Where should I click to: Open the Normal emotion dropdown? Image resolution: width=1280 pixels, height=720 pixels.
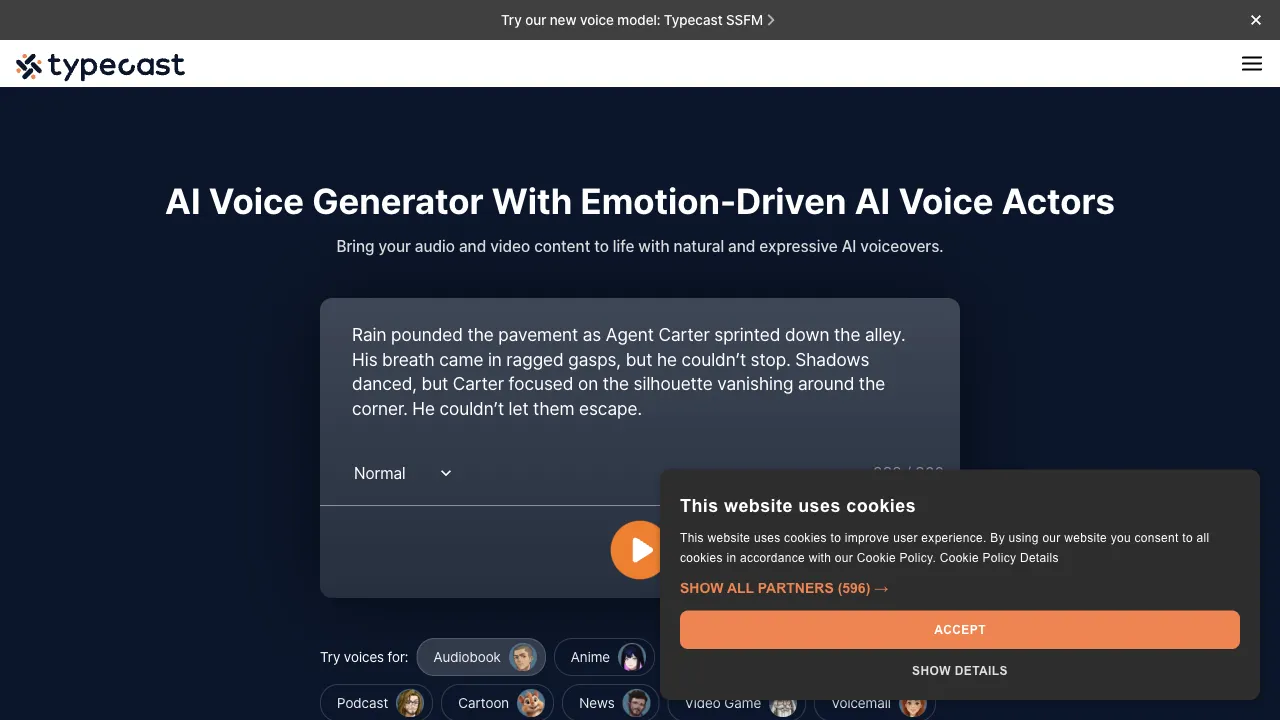point(403,473)
